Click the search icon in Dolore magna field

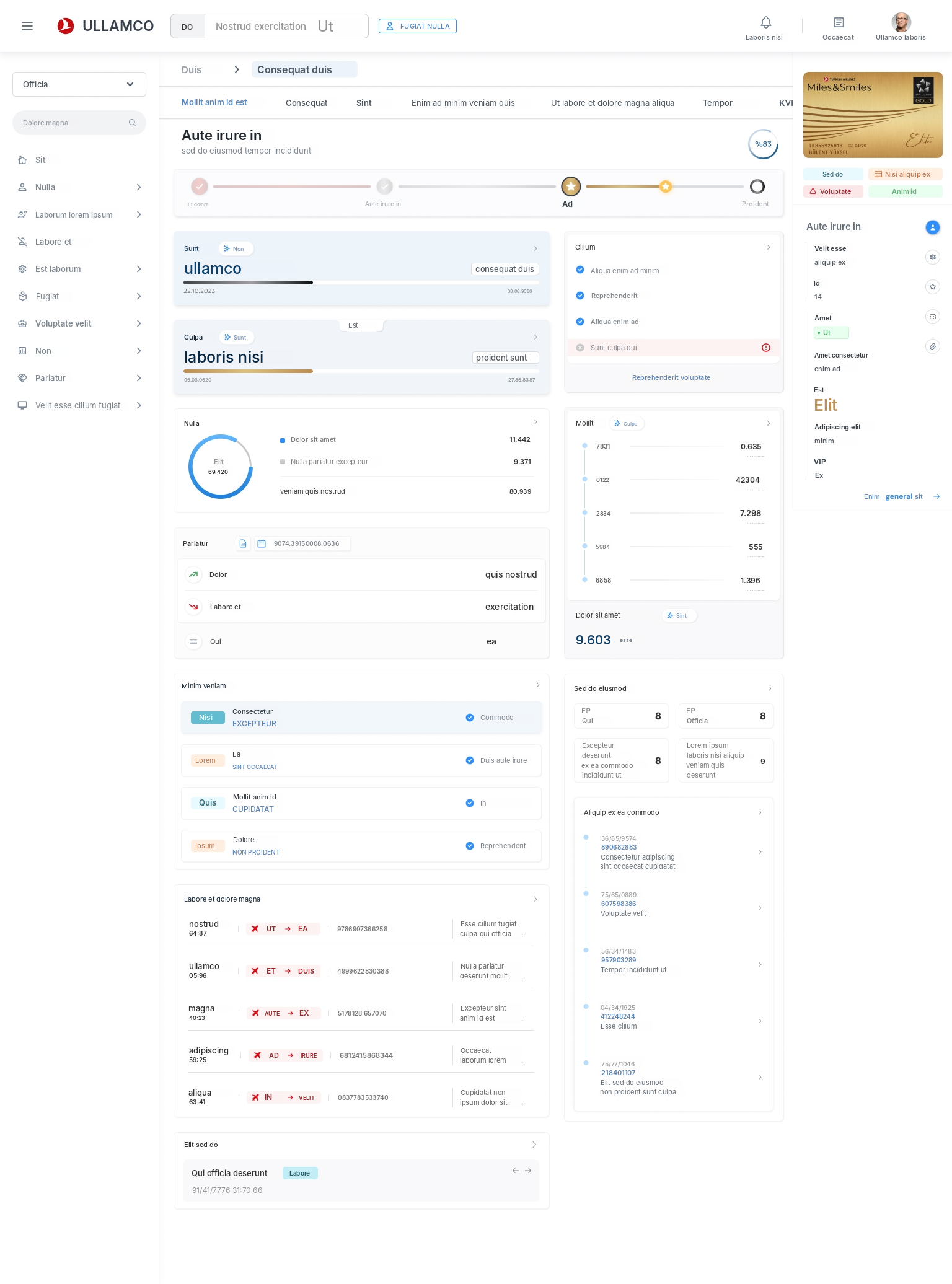tap(132, 123)
